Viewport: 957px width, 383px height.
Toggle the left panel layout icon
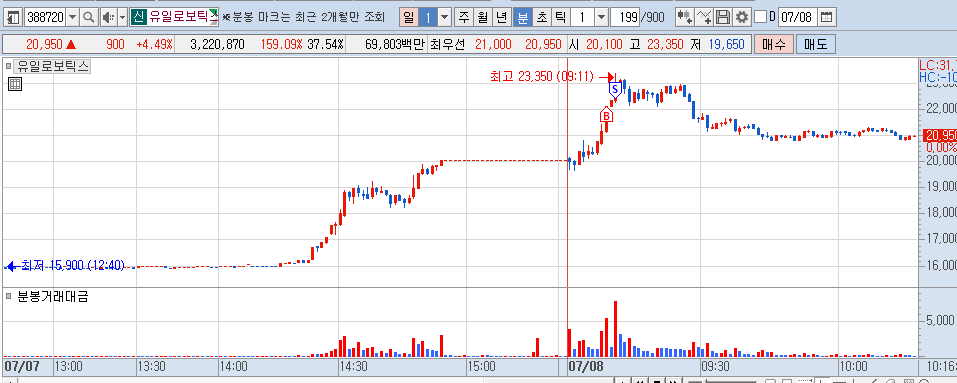13,17
